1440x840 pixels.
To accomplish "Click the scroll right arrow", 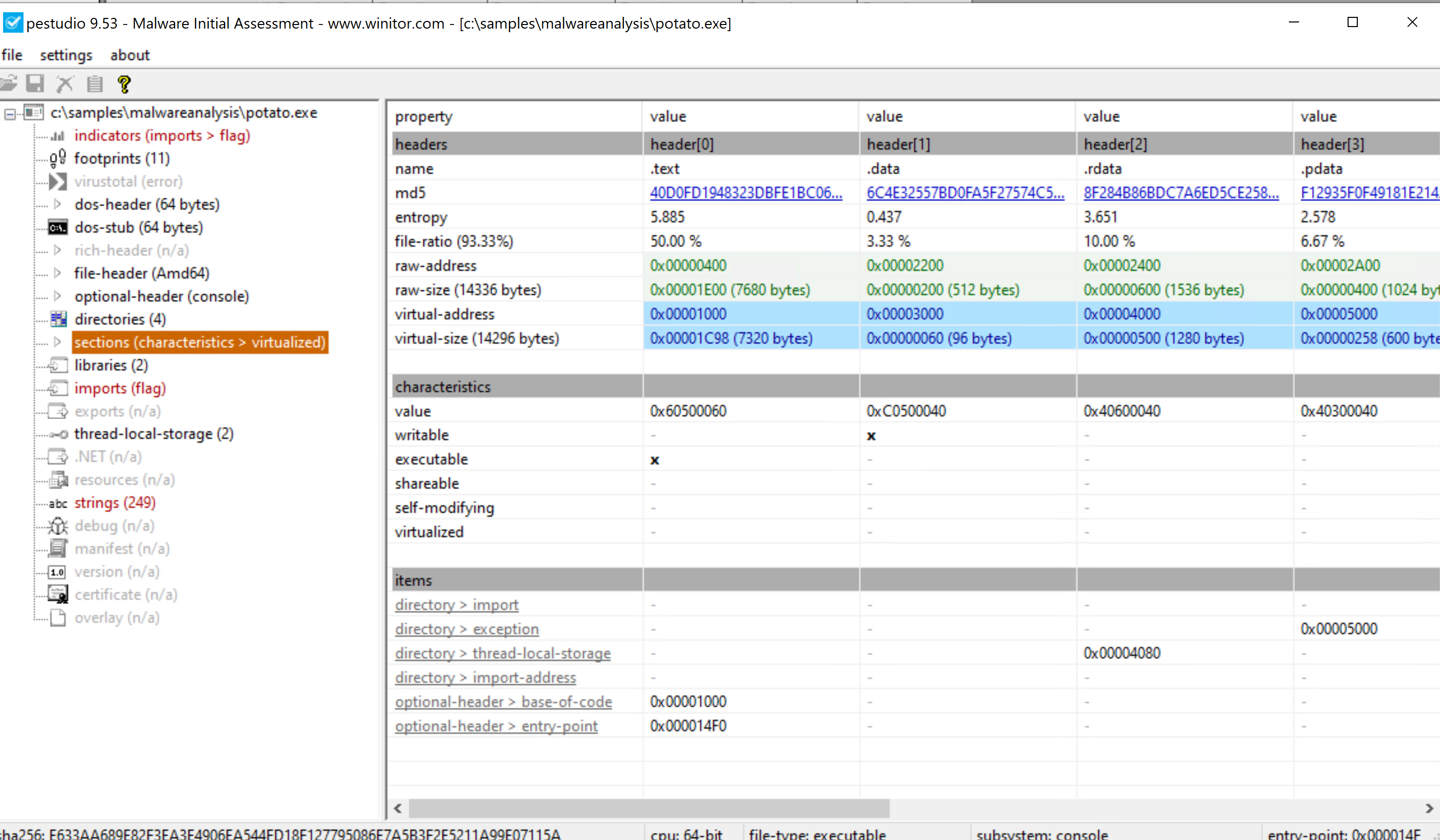I will click(x=1429, y=808).
